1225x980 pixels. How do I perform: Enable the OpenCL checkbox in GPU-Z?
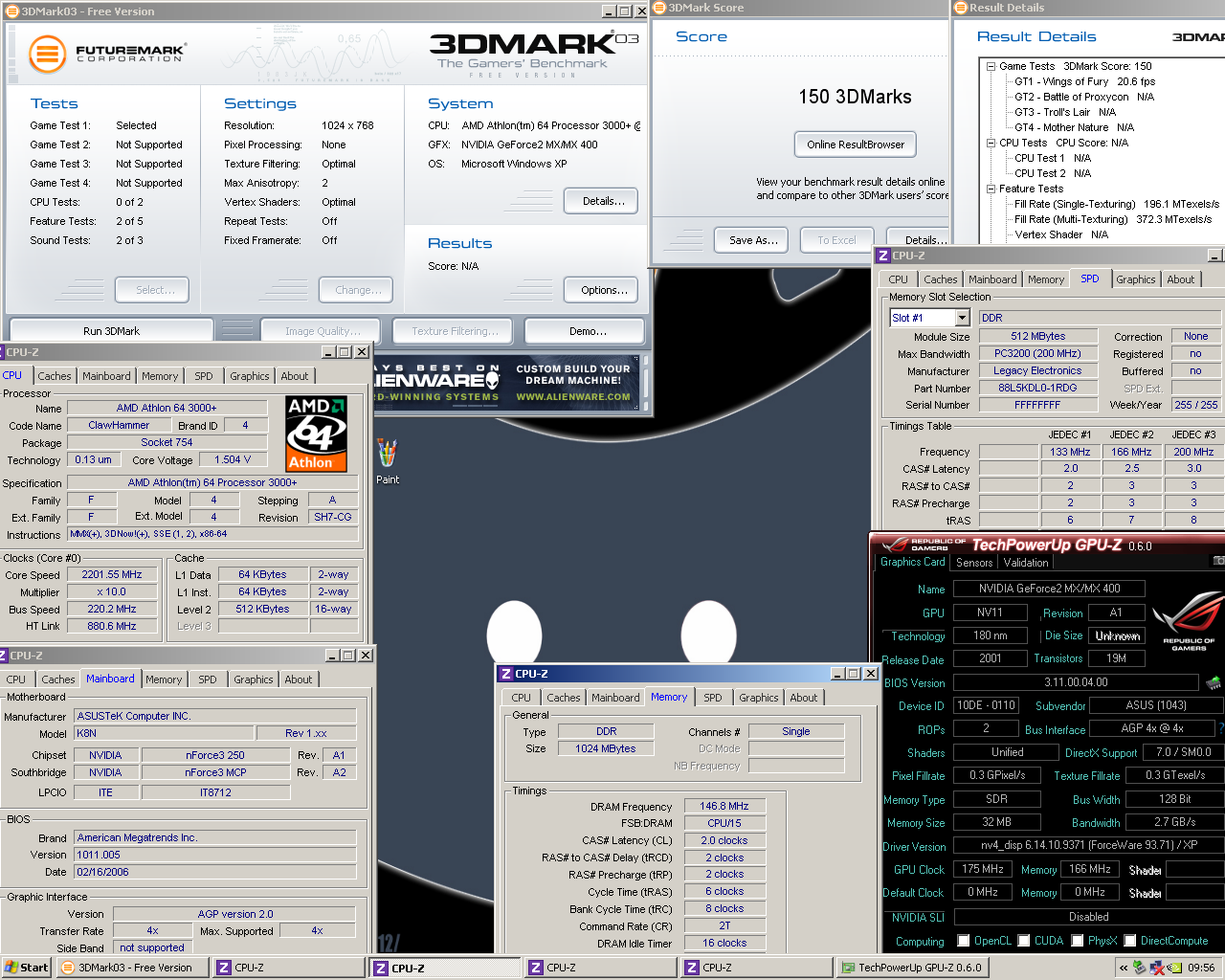point(964,941)
